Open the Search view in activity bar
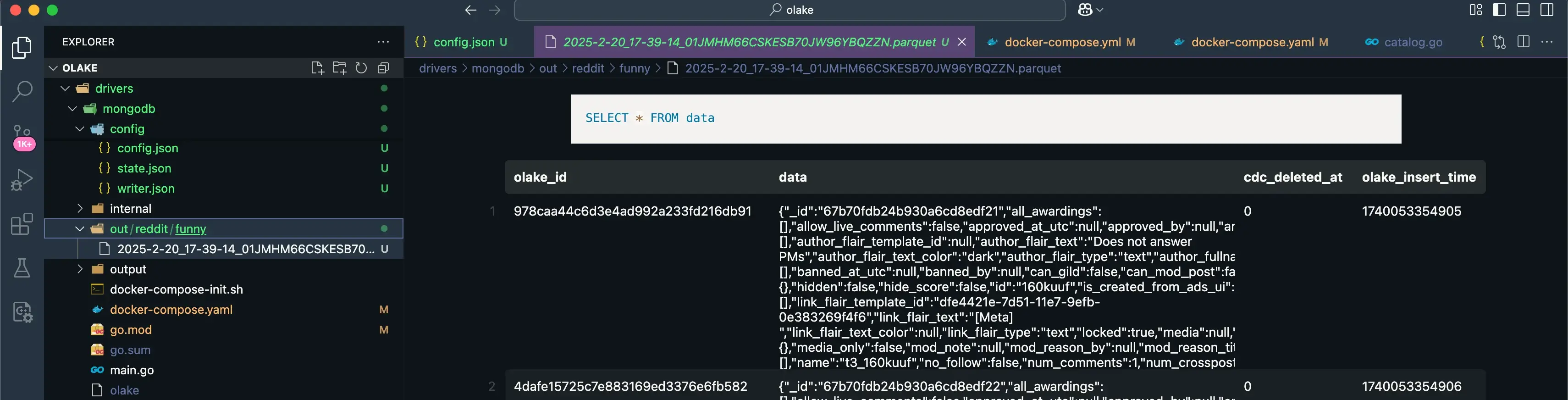The height and width of the screenshot is (400, 1568). (x=22, y=91)
